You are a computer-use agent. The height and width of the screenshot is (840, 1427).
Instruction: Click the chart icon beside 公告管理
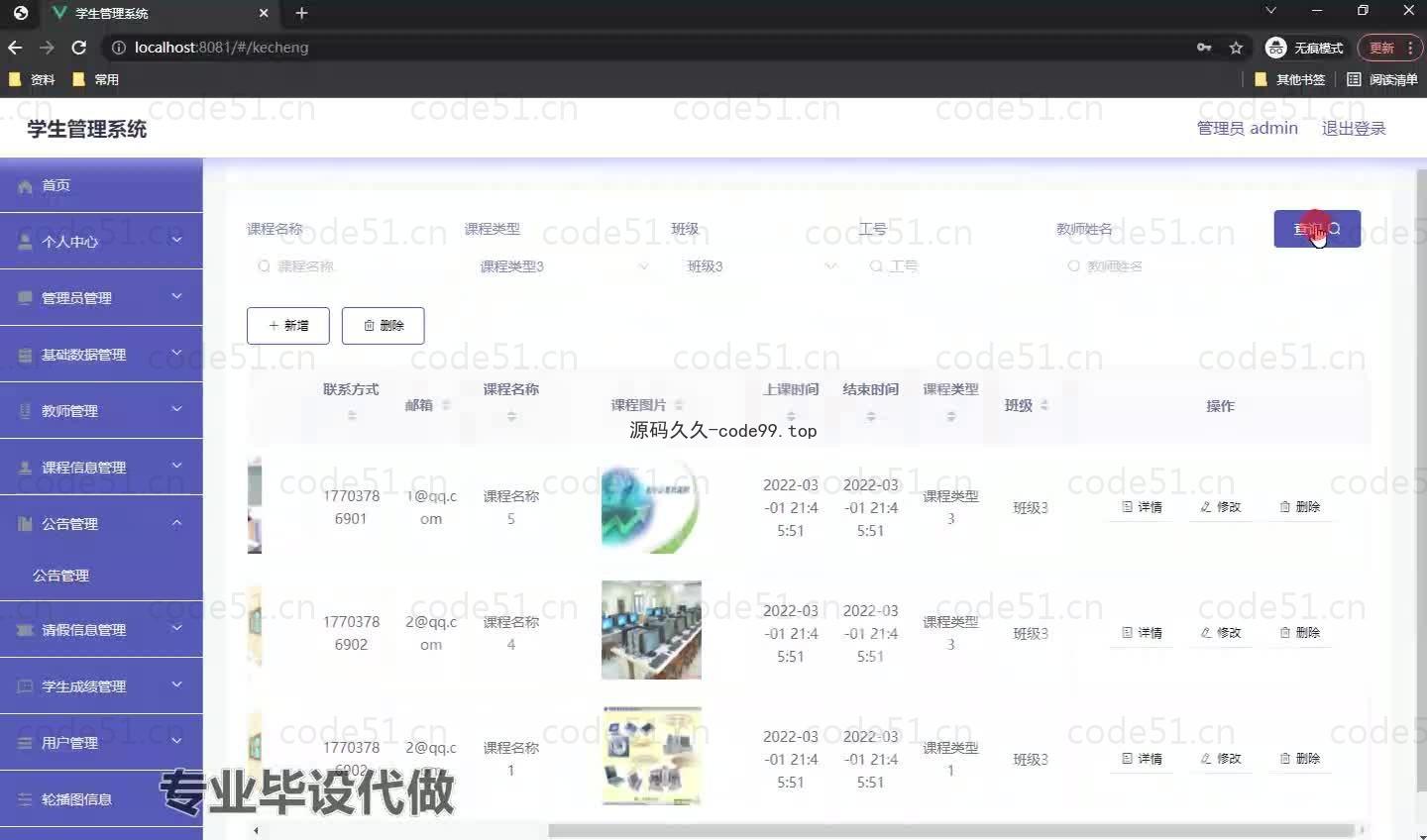coord(26,524)
